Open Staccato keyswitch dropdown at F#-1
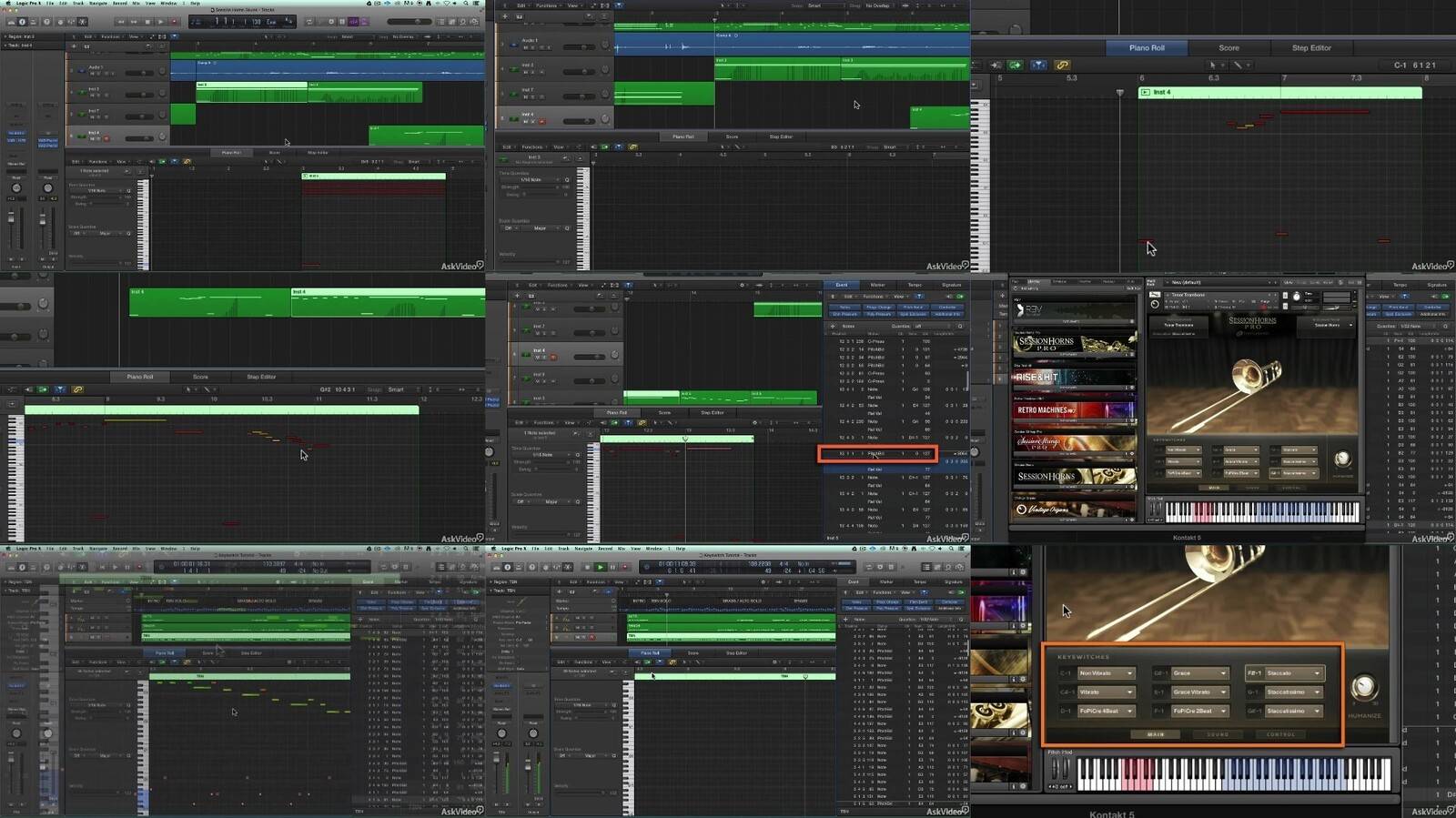This screenshot has height=818, width=1456. (x=1293, y=673)
